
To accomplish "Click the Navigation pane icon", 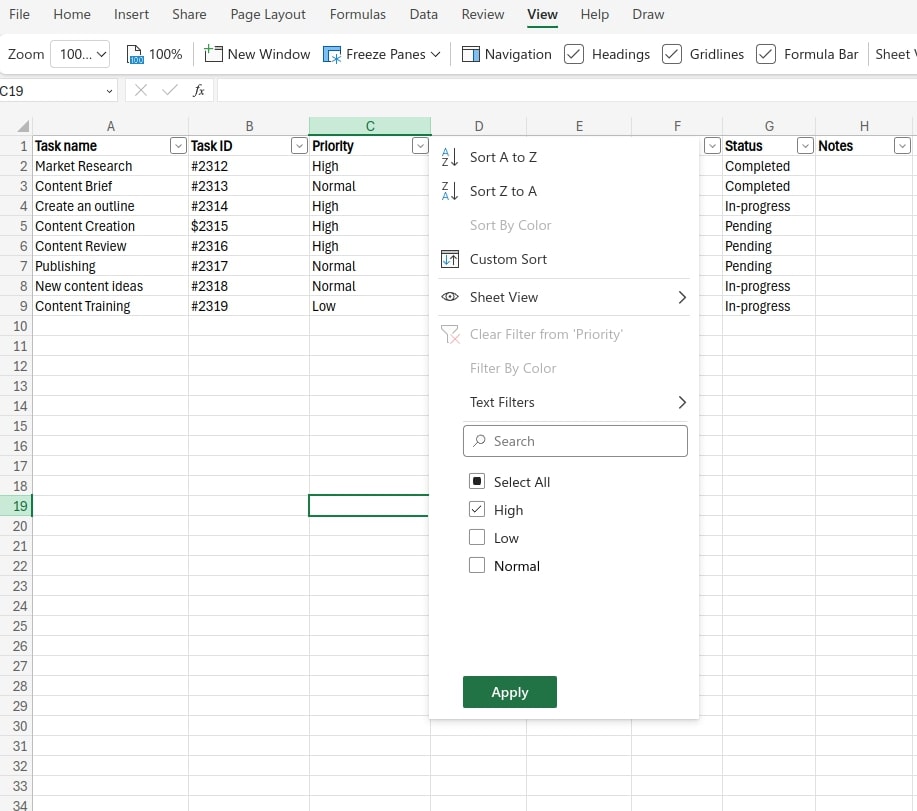I will (470, 54).
